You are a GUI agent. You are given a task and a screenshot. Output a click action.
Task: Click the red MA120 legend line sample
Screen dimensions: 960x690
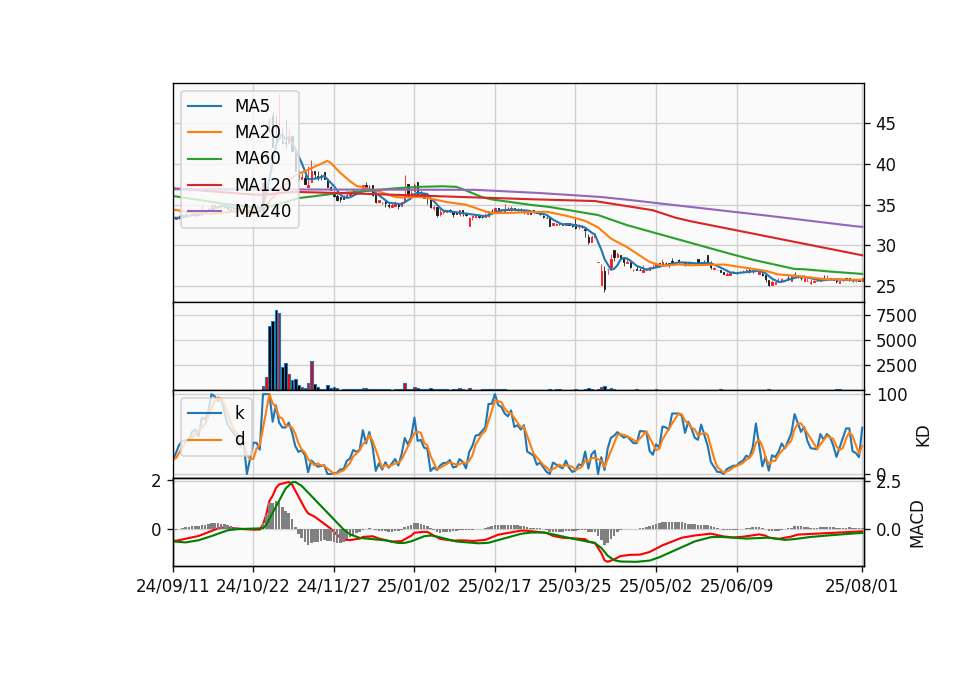(204, 186)
